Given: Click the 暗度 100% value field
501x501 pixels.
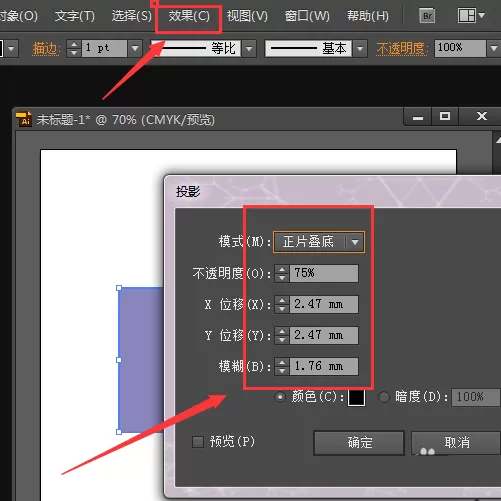Looking at the screenshot, I should [x=476, y=397].
